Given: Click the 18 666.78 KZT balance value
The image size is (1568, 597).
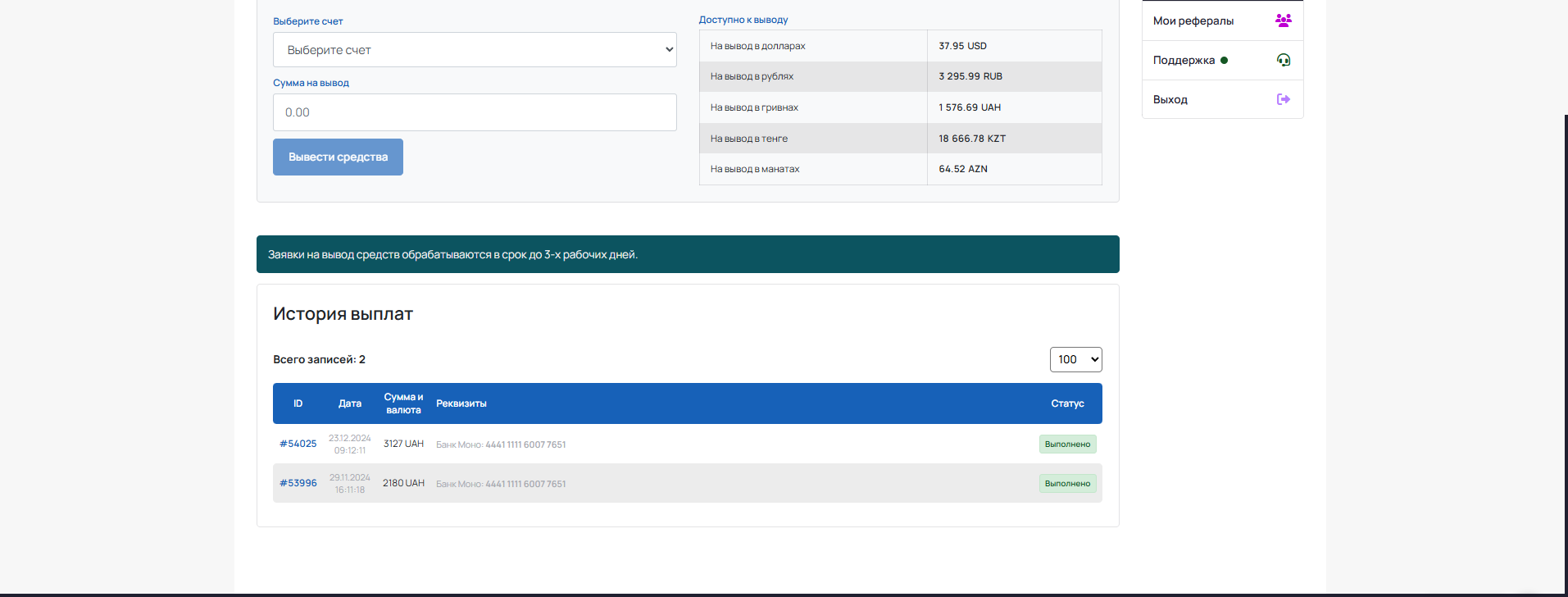Looking at the screenshot, I should coord(972,139).
